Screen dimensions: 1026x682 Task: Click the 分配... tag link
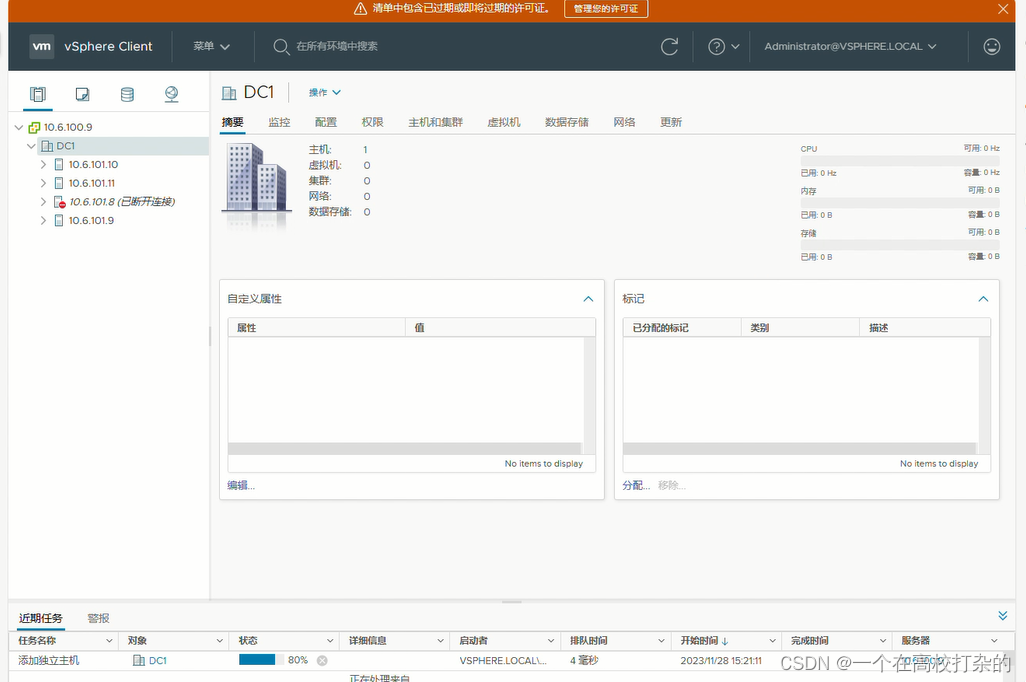point(636,486)
